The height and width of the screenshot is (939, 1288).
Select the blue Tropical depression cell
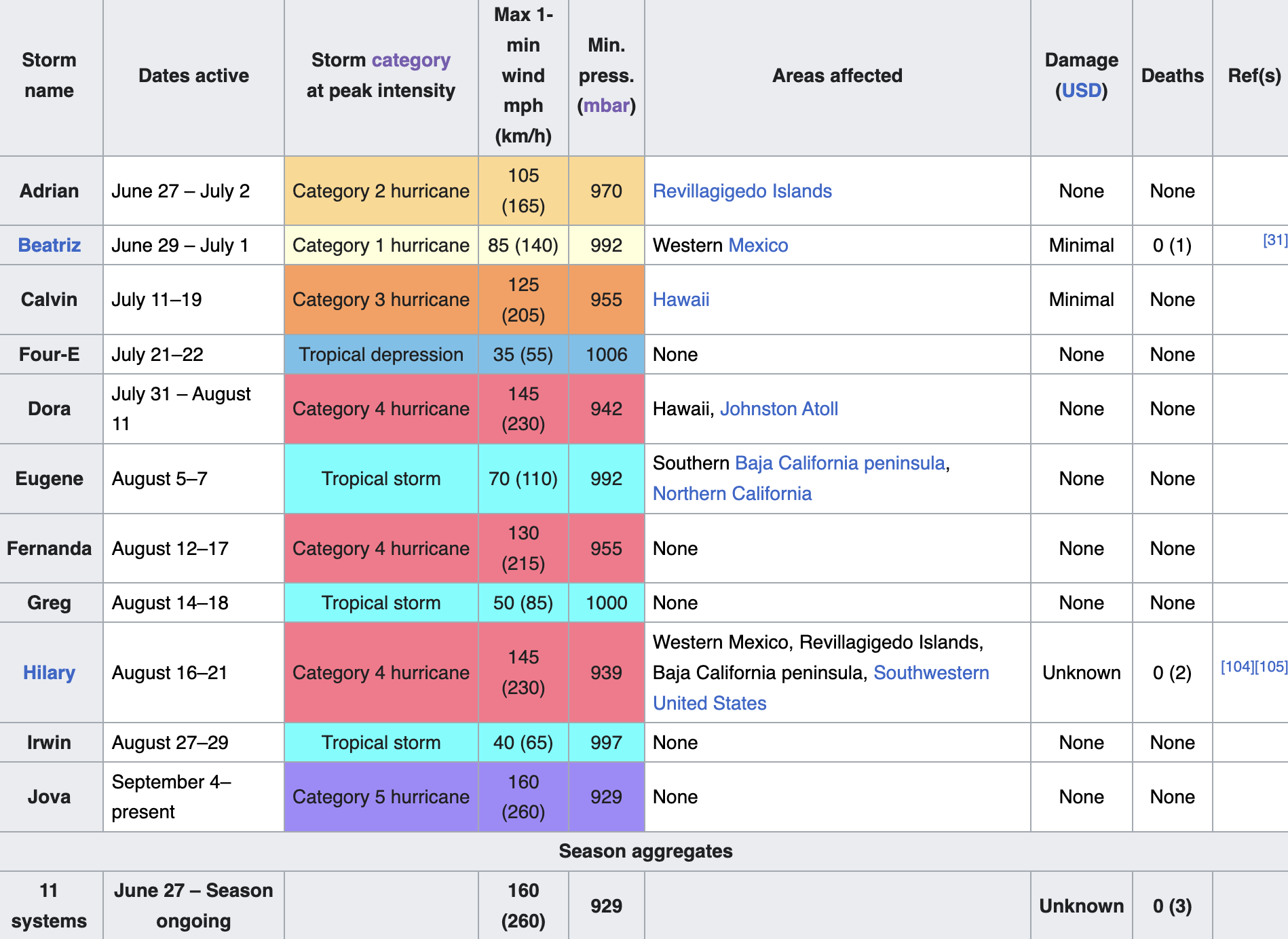(381, 355)
